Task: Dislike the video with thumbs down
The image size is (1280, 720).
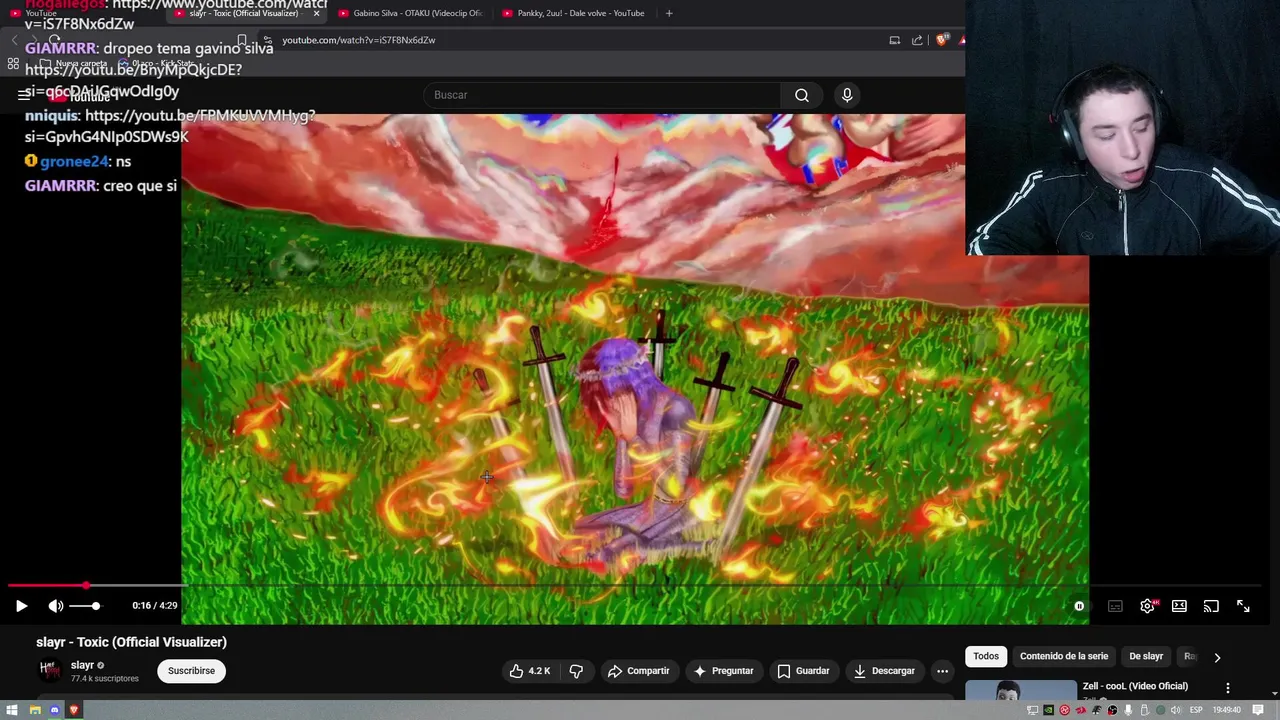Action: pyautogui.click(x=576, y=671)
